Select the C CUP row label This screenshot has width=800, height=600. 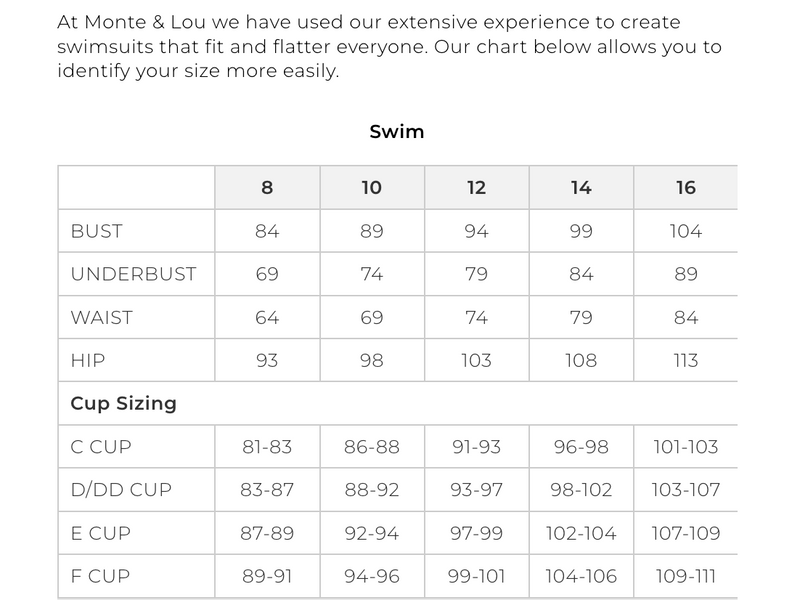click(x=101, y=447)
